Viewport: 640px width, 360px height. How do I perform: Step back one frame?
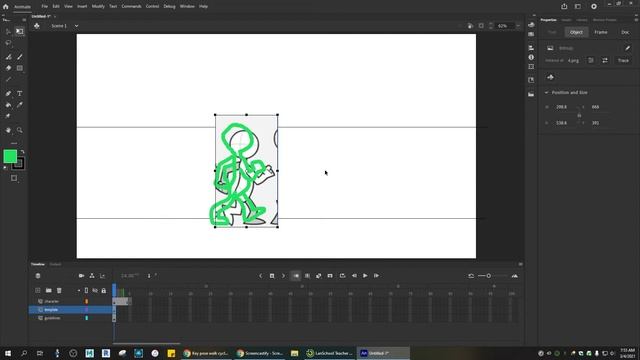click(354, 276)
